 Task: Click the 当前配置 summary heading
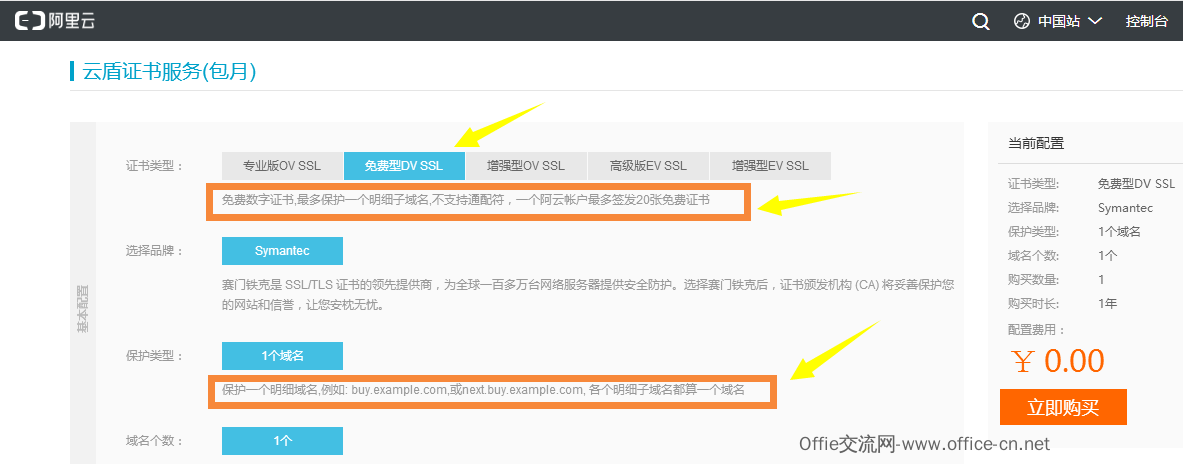coord(1036,143)
